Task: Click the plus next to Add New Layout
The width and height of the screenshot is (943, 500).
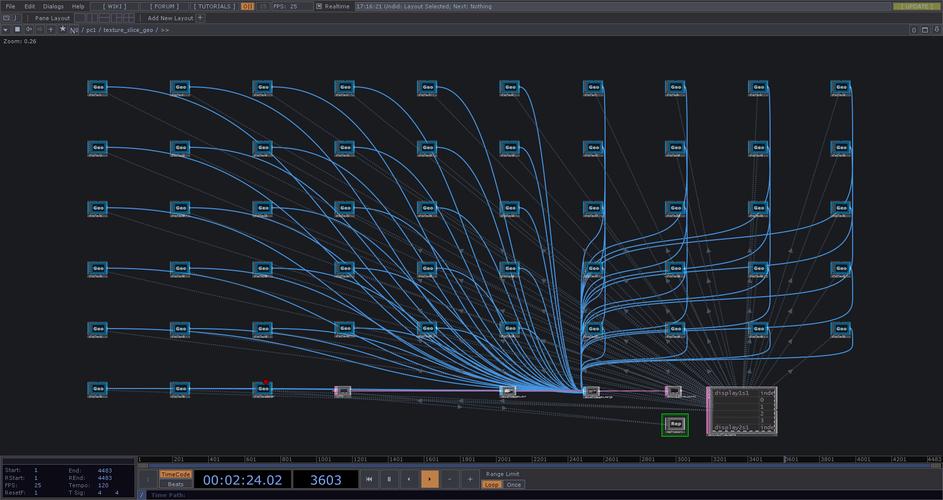Action: (x=200, y=17)
